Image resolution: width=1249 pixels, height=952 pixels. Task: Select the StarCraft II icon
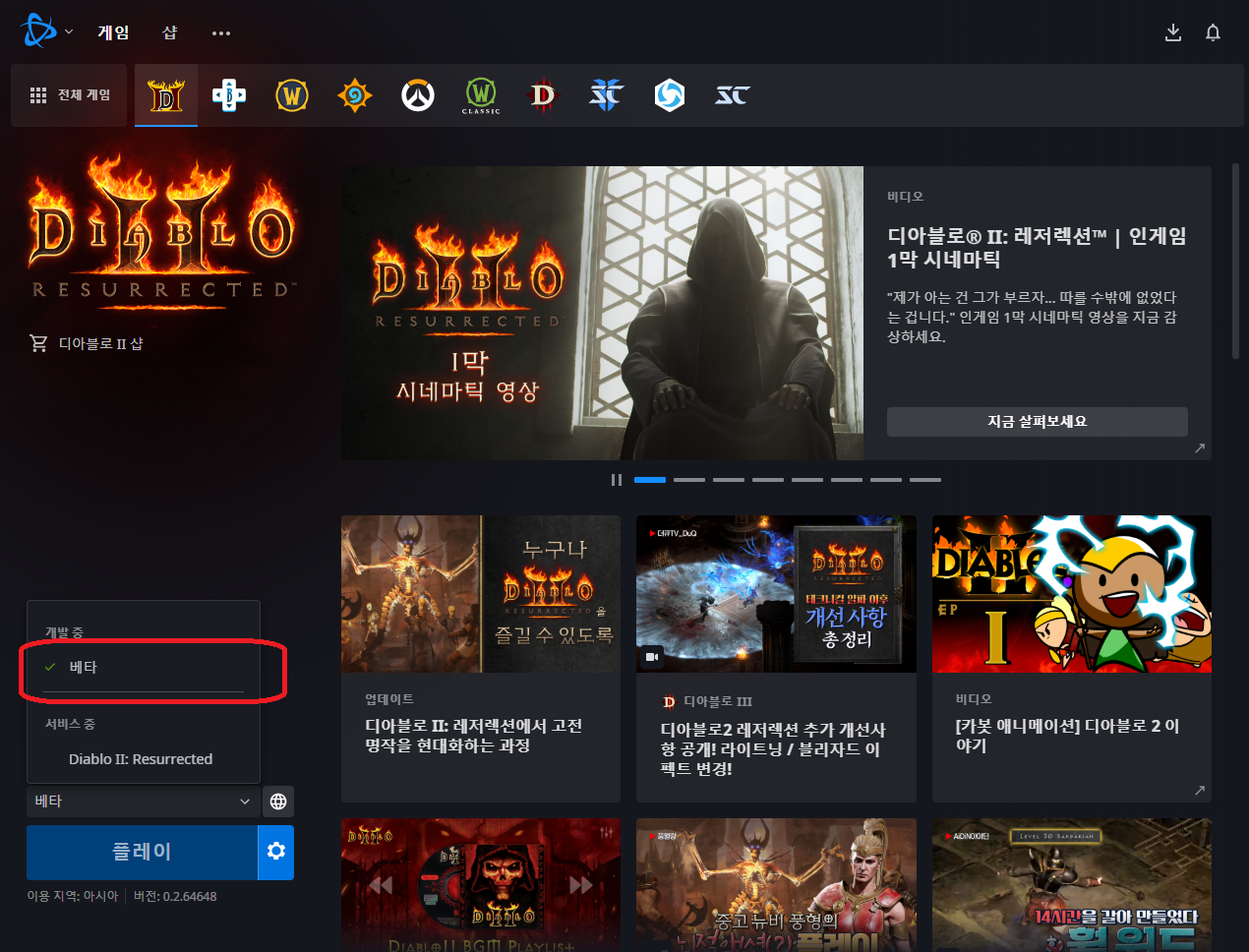pyautogui.click(x=607, y=95)
